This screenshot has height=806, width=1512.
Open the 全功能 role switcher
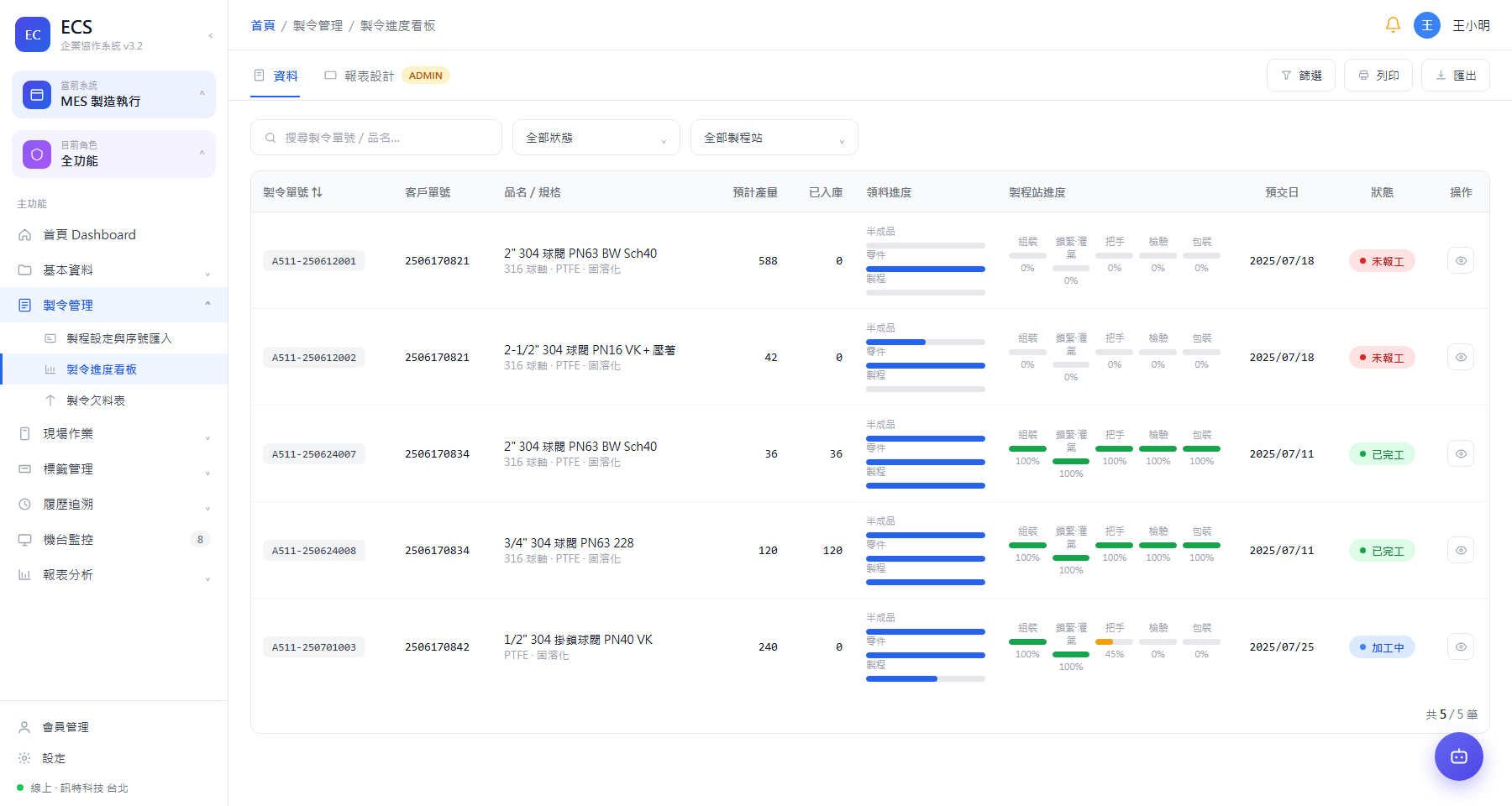[x=114, y=154]
